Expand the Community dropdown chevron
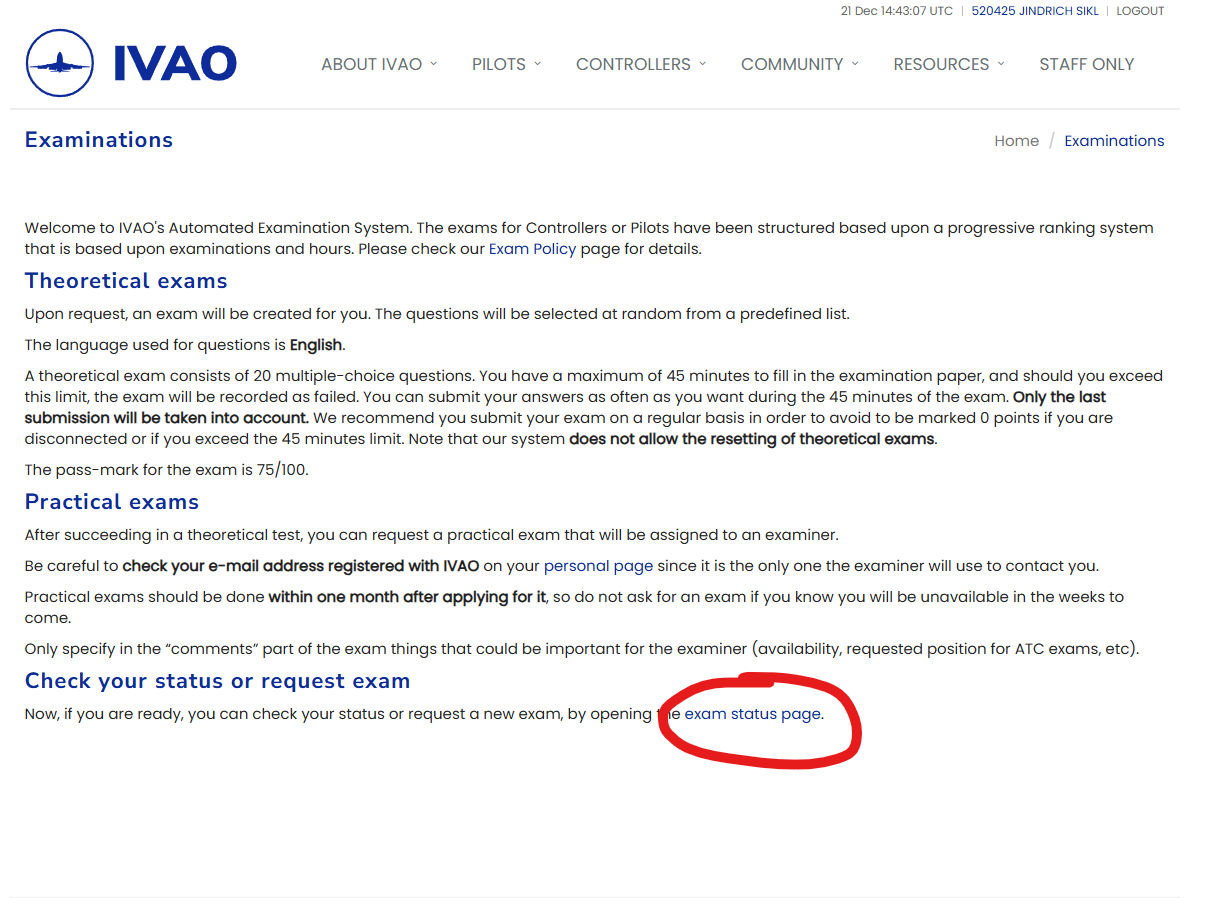 click(855, 63)
